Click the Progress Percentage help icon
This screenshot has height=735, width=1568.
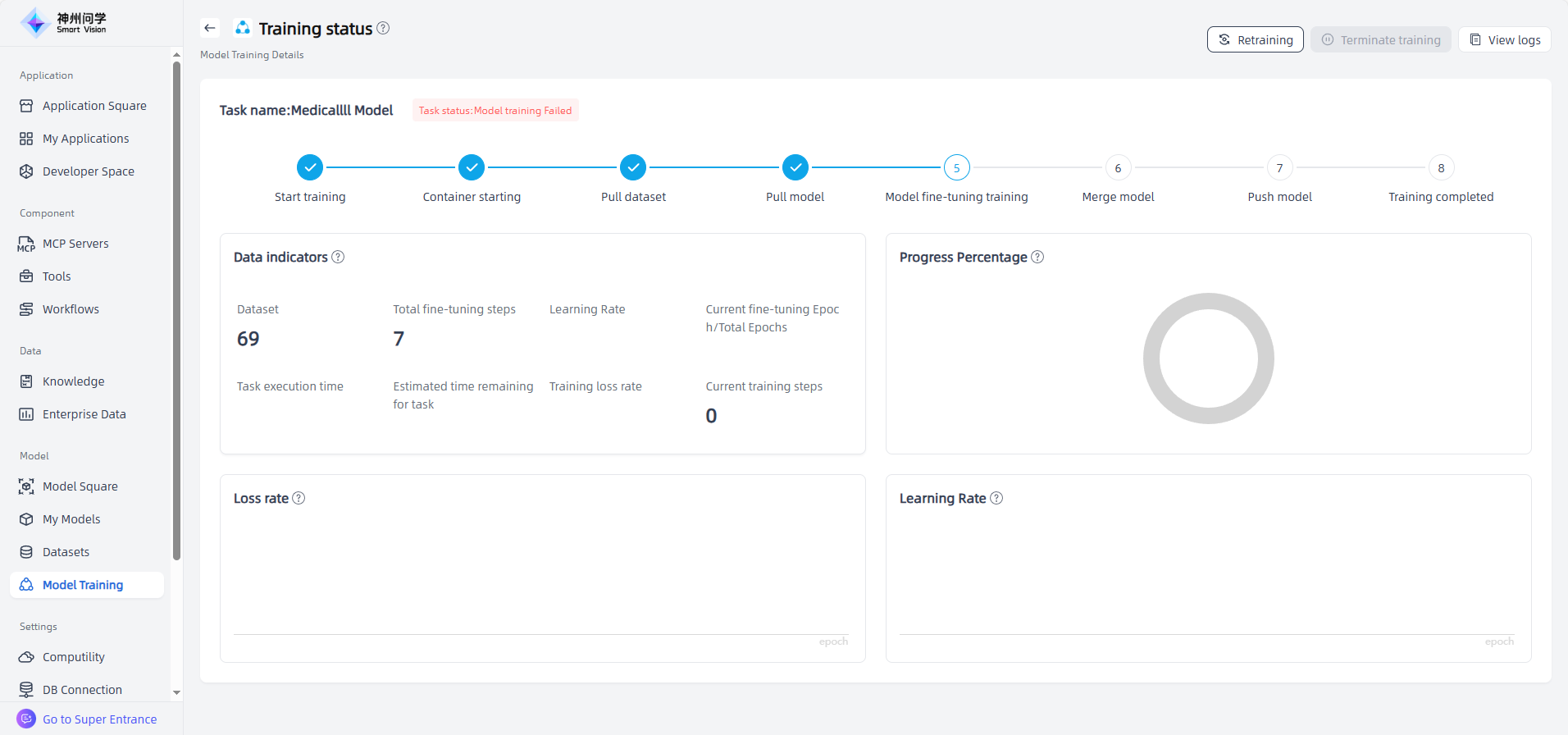coord(1037,257)
